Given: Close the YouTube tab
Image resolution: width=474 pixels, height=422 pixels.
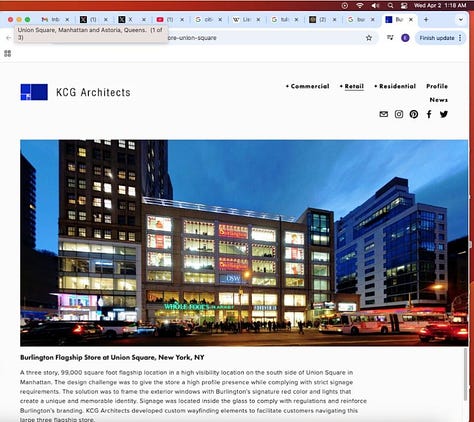Looking at the screenshot, I should (182, 20).
